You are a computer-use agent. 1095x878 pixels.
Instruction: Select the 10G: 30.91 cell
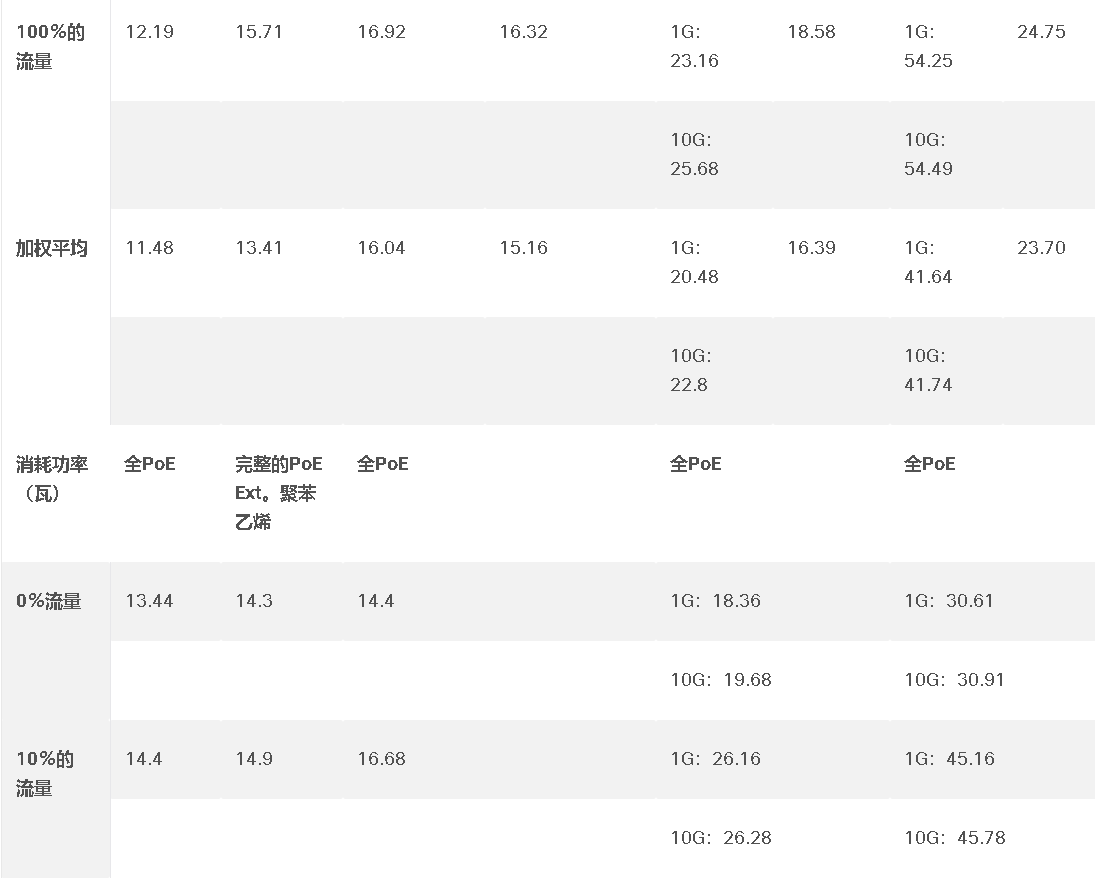pos(954,680)
